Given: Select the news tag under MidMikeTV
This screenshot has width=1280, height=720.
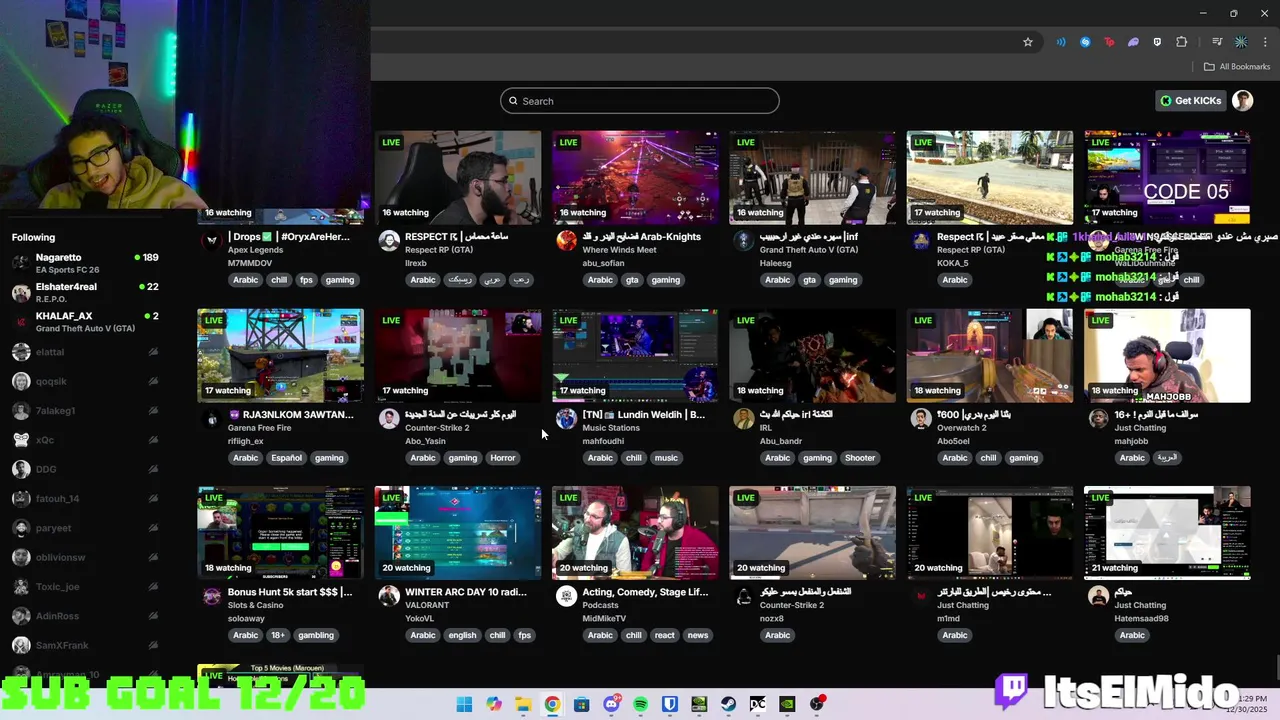Looking at the screenshot, I should [x=698, y=635].
